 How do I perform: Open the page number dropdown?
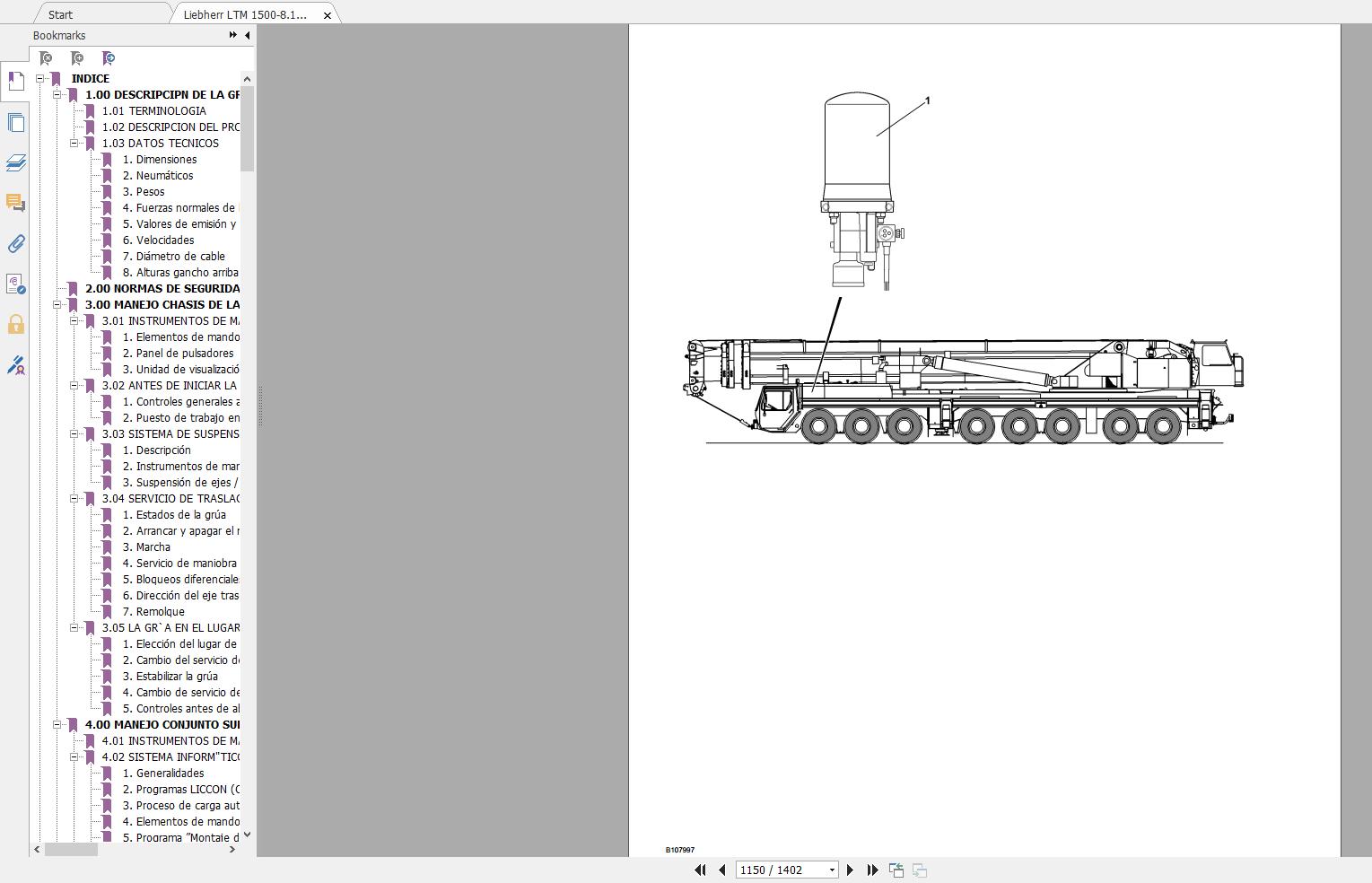pos(831,870)
